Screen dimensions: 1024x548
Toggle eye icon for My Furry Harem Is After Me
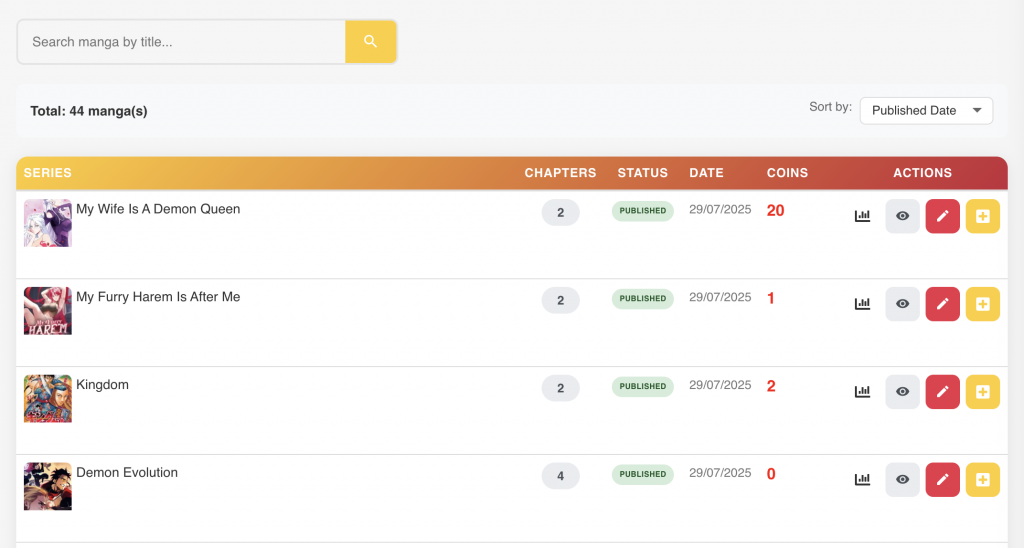pyautogui.click(x=902, y=304)
